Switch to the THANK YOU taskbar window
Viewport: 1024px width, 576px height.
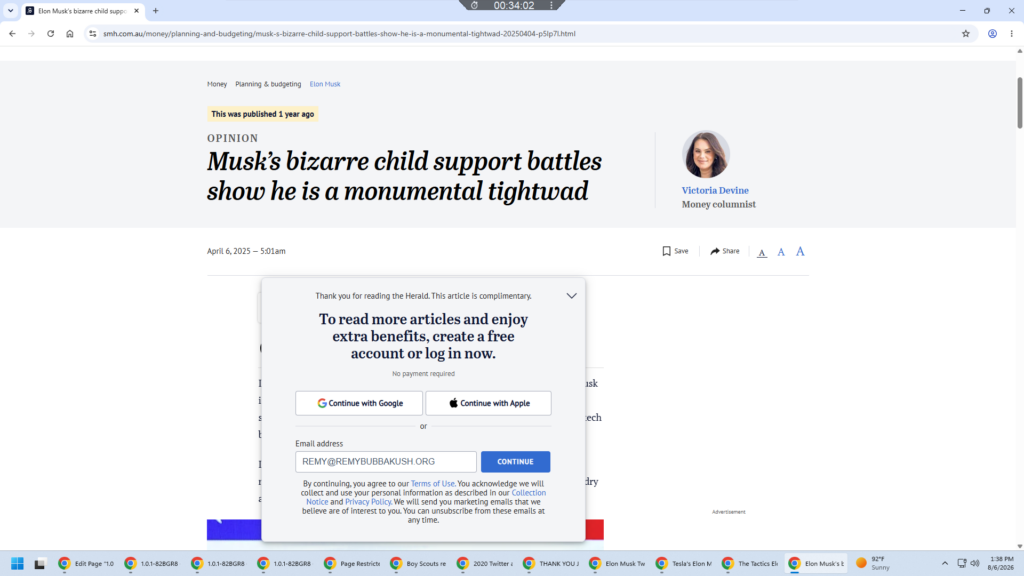click(551, 563)
